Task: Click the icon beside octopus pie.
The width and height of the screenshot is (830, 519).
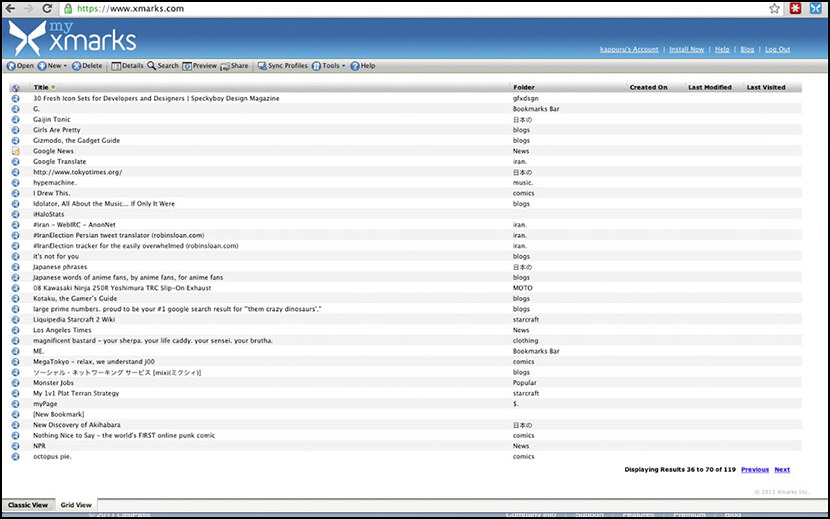Action: [x=15, y=457]
